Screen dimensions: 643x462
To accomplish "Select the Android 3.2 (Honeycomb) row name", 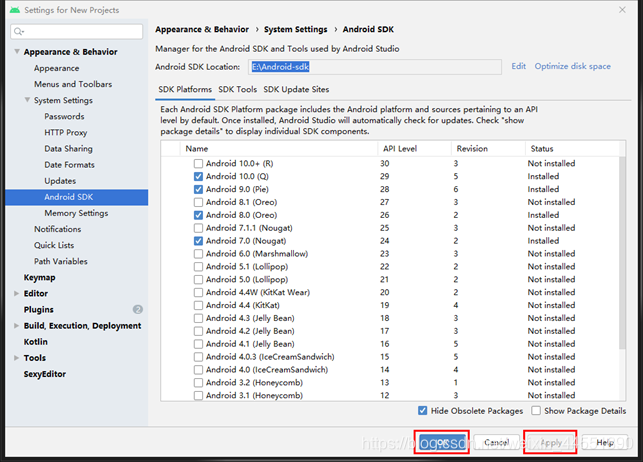I will point(254,382).
